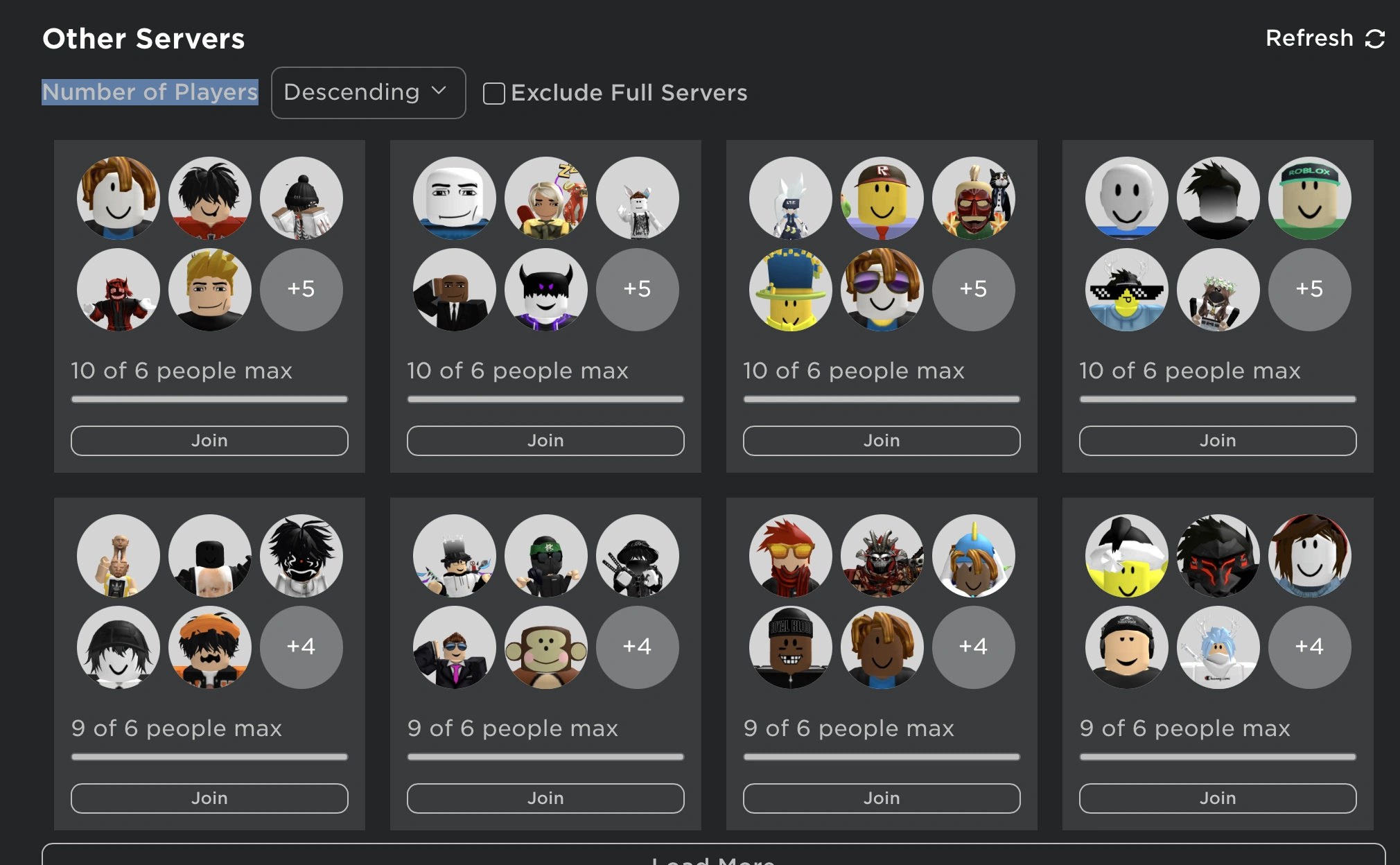This screenshot has width=1400, height=865.
Task: Click the "+5" badge on the first server
Action: pyautogui.click(x=302, y=290)
